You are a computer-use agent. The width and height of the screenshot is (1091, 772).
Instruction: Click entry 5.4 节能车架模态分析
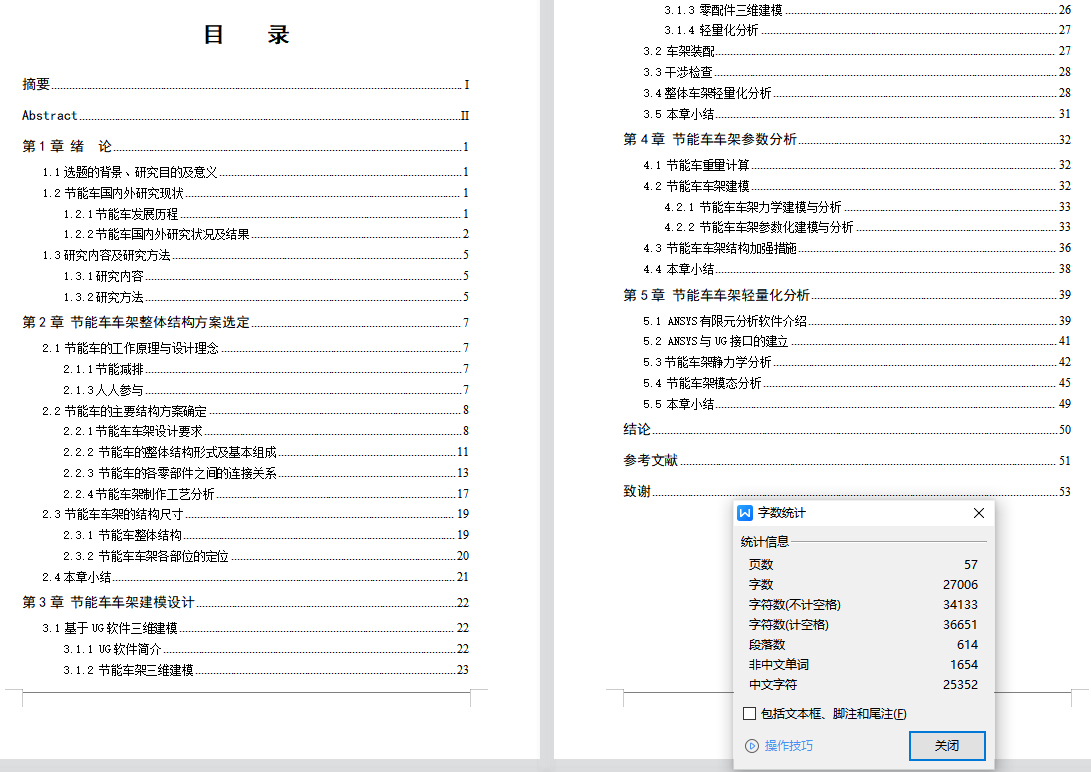[857, 383]
